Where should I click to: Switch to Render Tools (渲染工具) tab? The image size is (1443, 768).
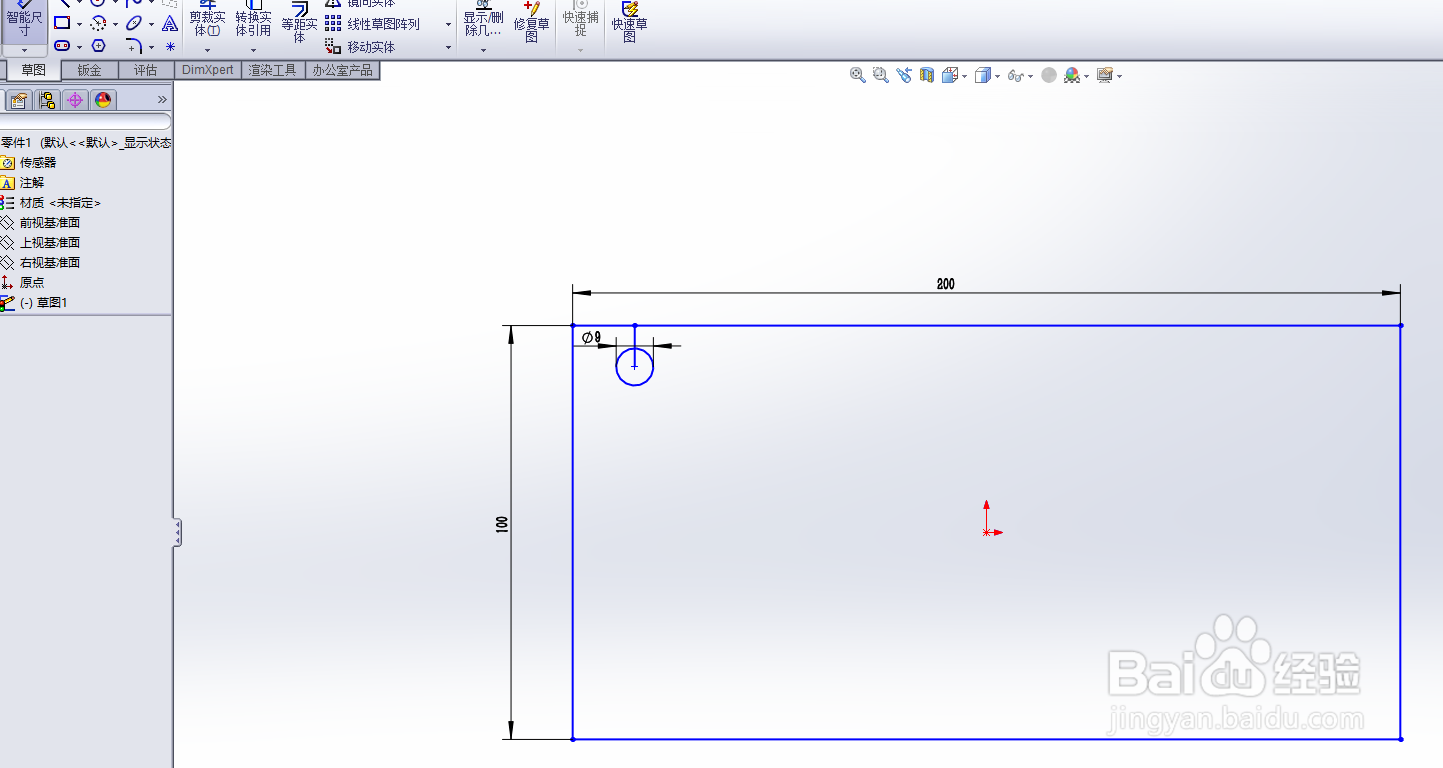click(273, 70)
